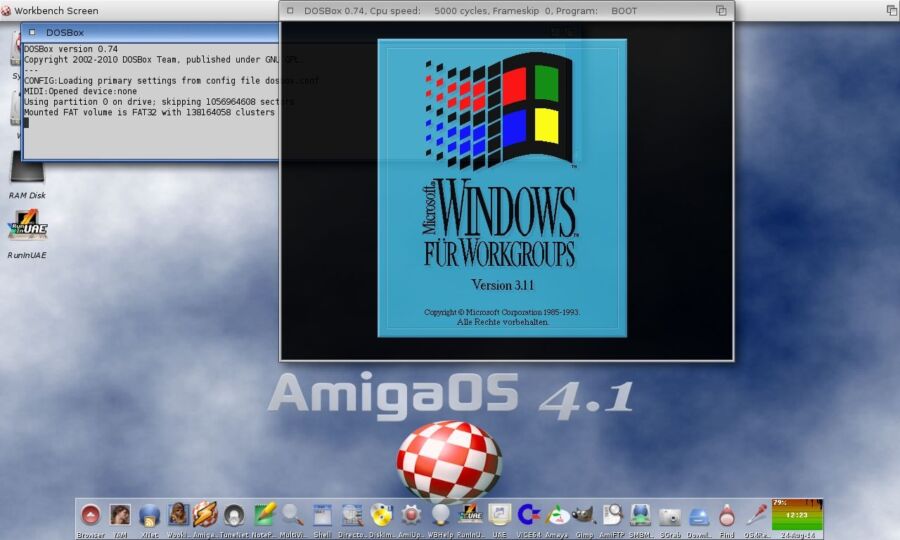Launch Find from the dock
900x540 pixels.
click(727, 515)
